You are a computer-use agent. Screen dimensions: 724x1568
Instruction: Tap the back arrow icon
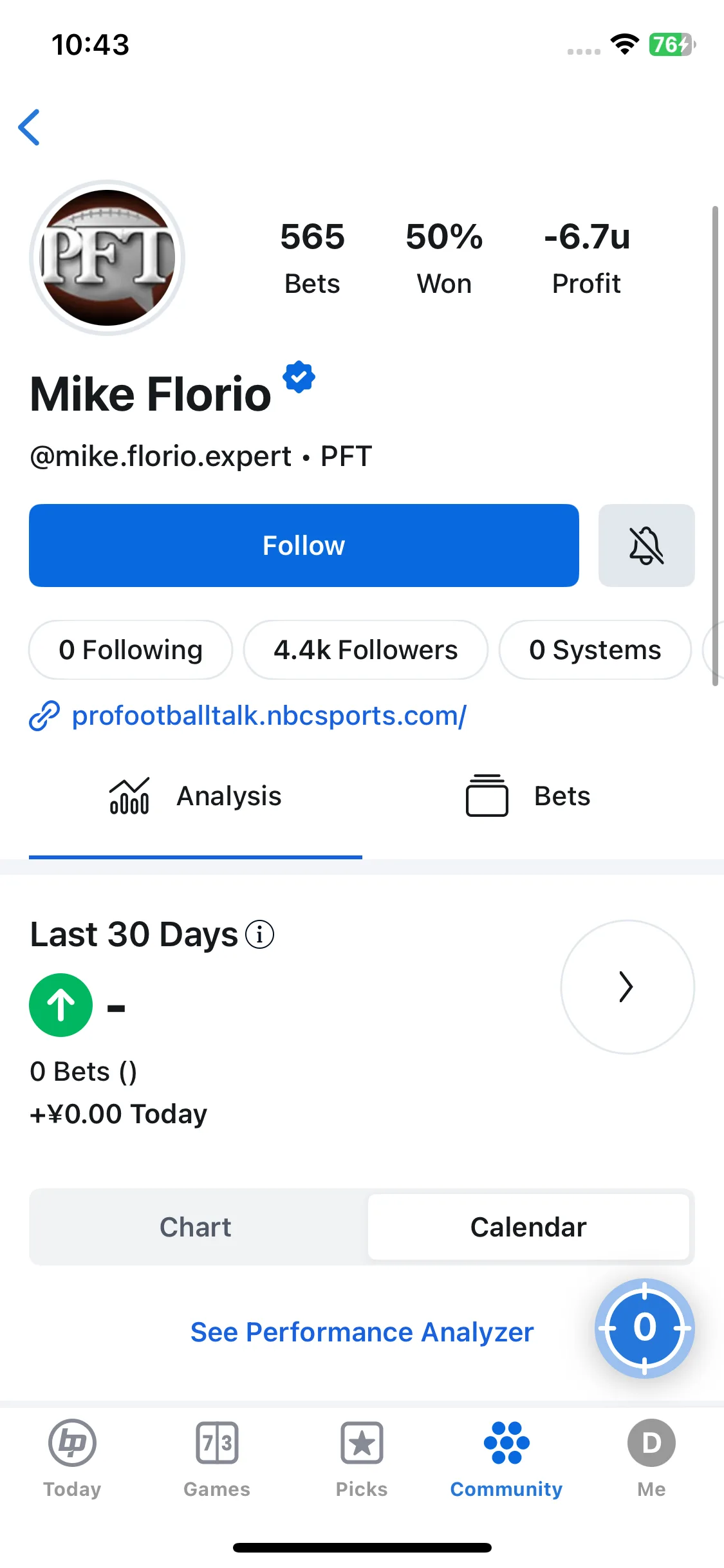[x=29, y=127]
